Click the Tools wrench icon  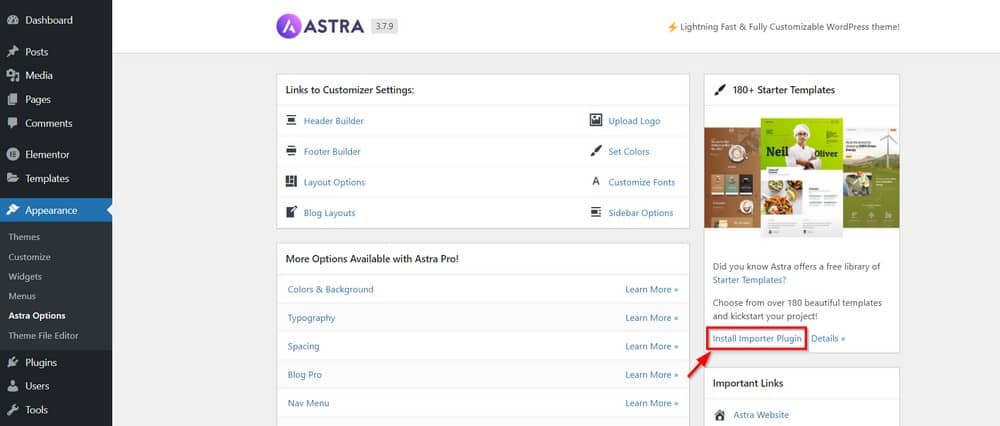point(12,410)
